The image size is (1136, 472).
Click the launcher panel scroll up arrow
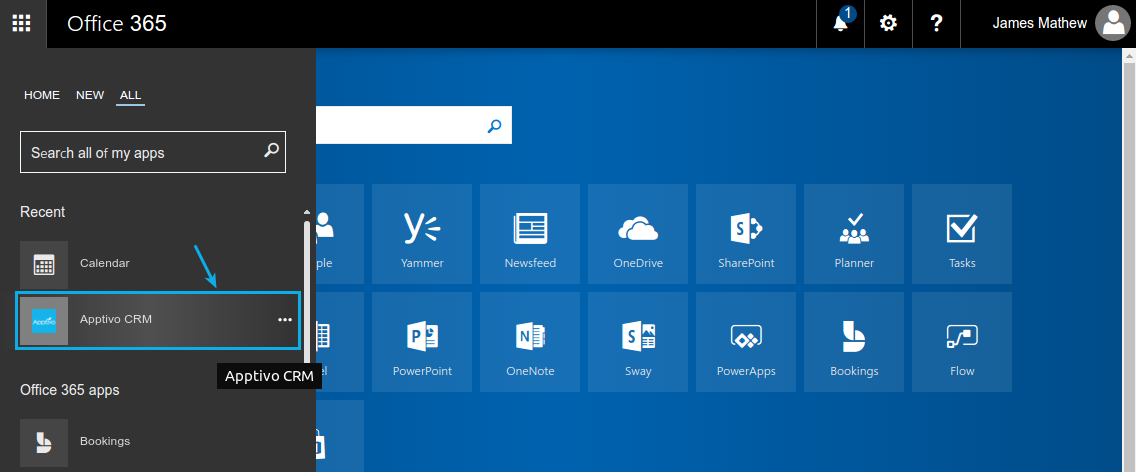(306, 212)
